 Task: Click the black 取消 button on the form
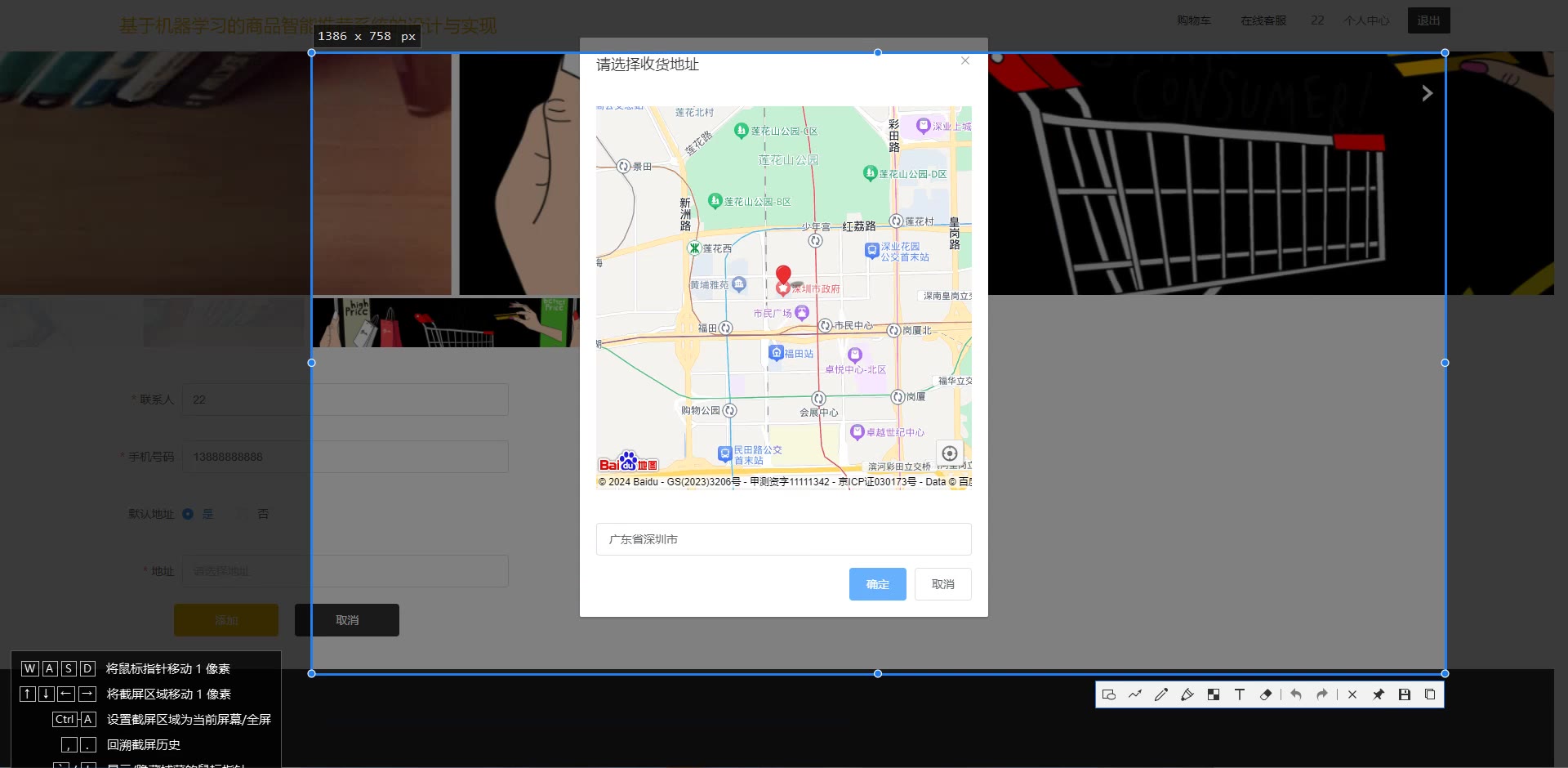[x=347, y=620]
